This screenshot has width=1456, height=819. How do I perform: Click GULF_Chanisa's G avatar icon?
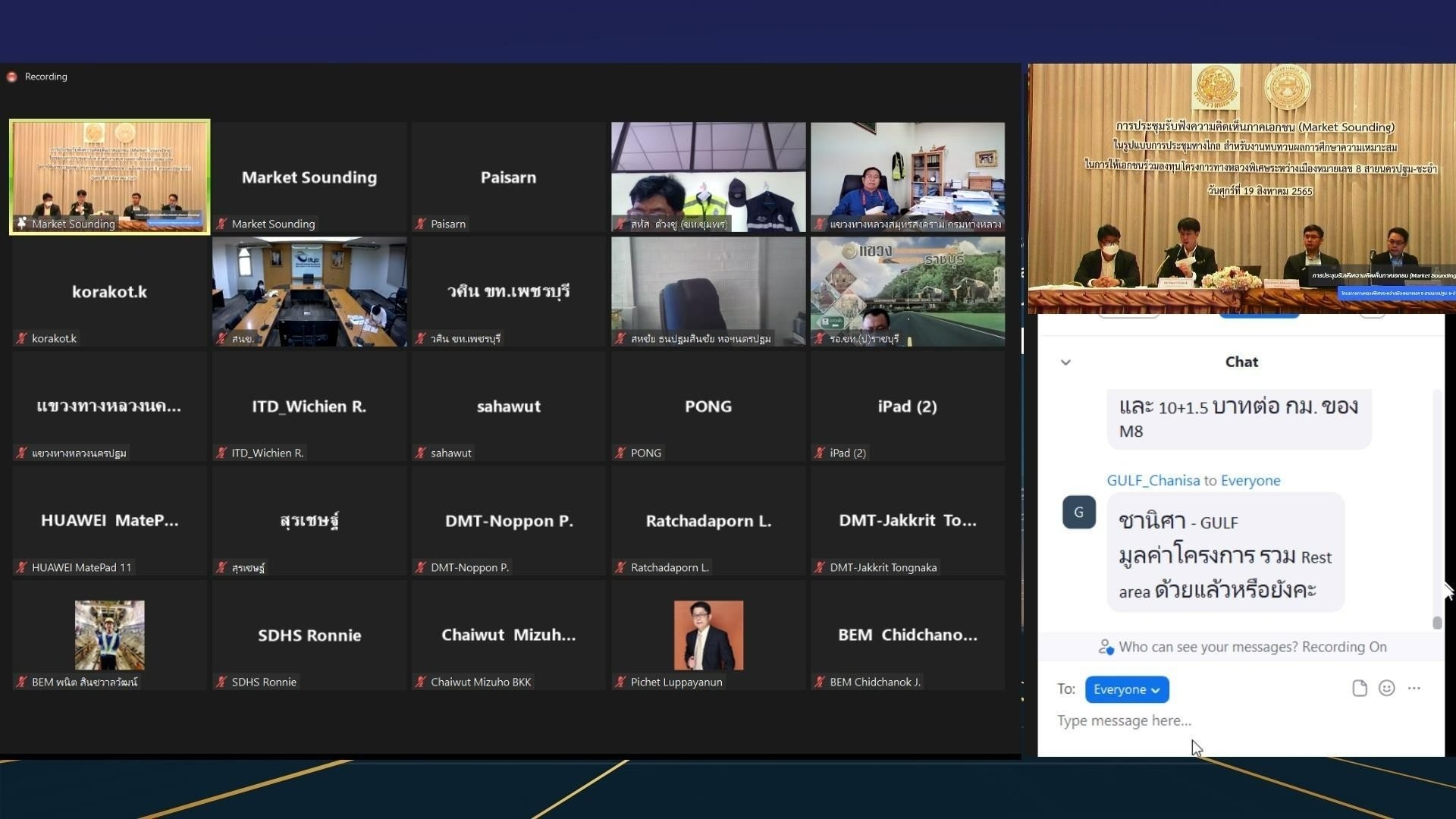1078,512
